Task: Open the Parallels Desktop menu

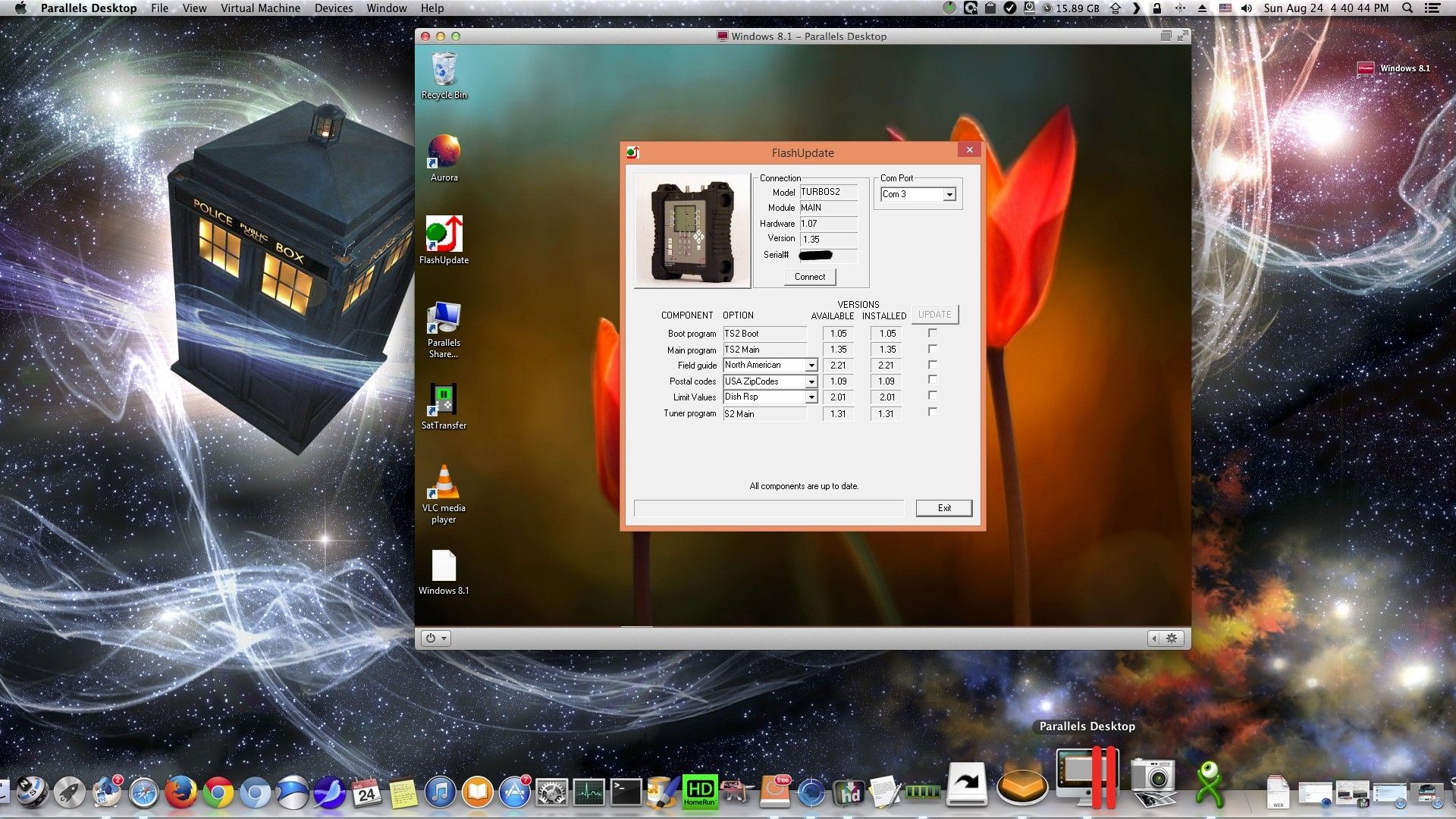Action: 89,8
